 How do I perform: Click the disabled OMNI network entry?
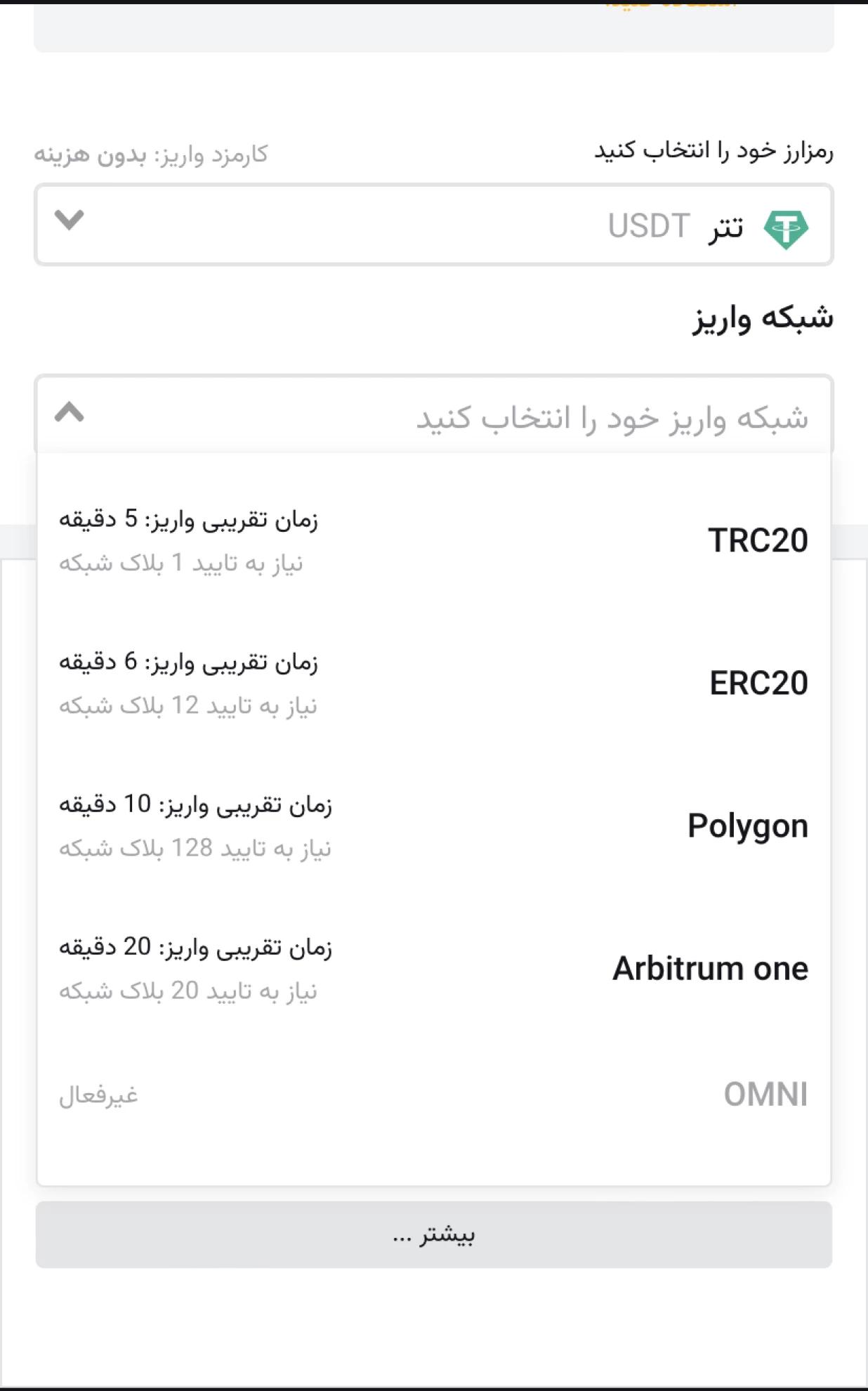tap(434, 1095)
